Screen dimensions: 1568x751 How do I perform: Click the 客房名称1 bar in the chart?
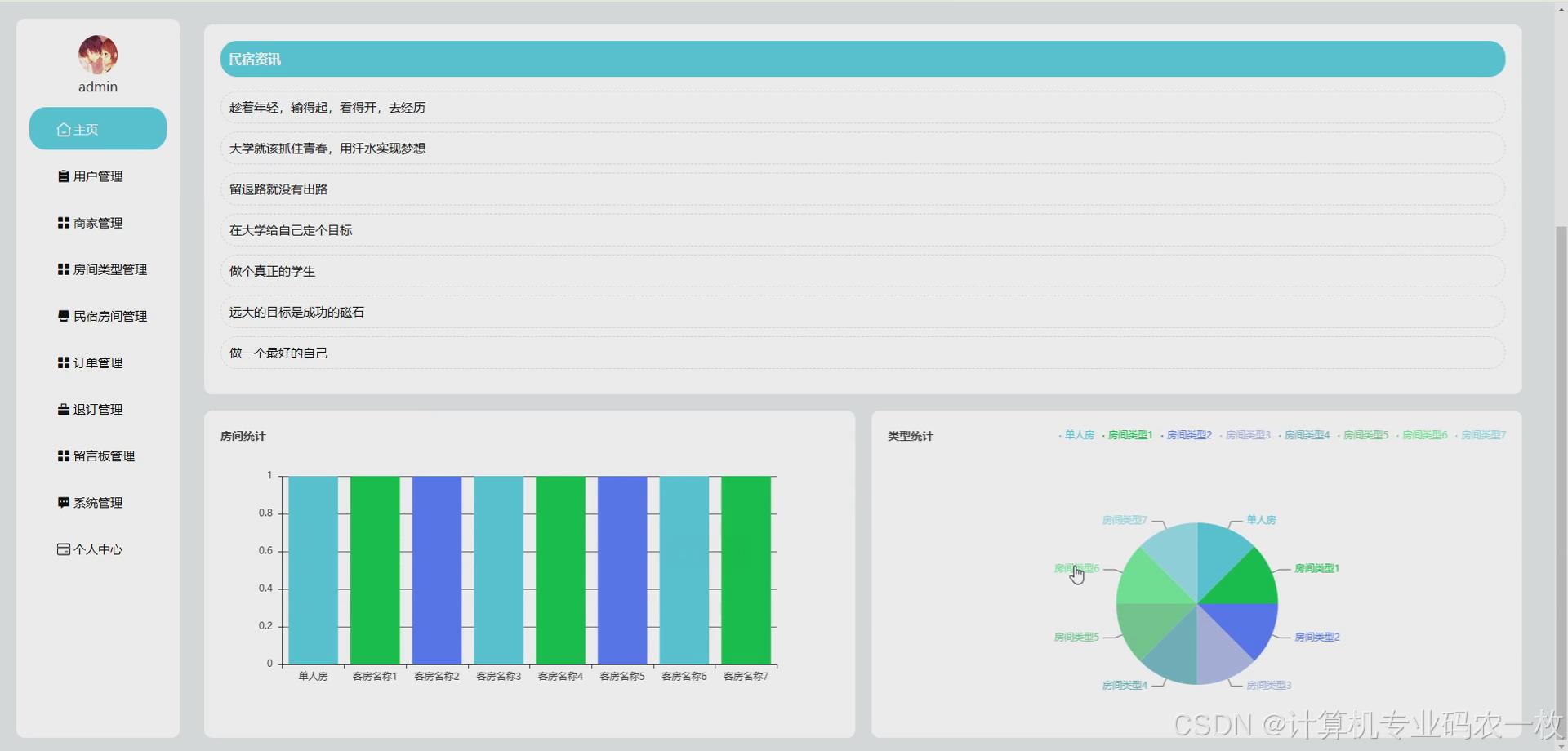[x=375, y=570]
